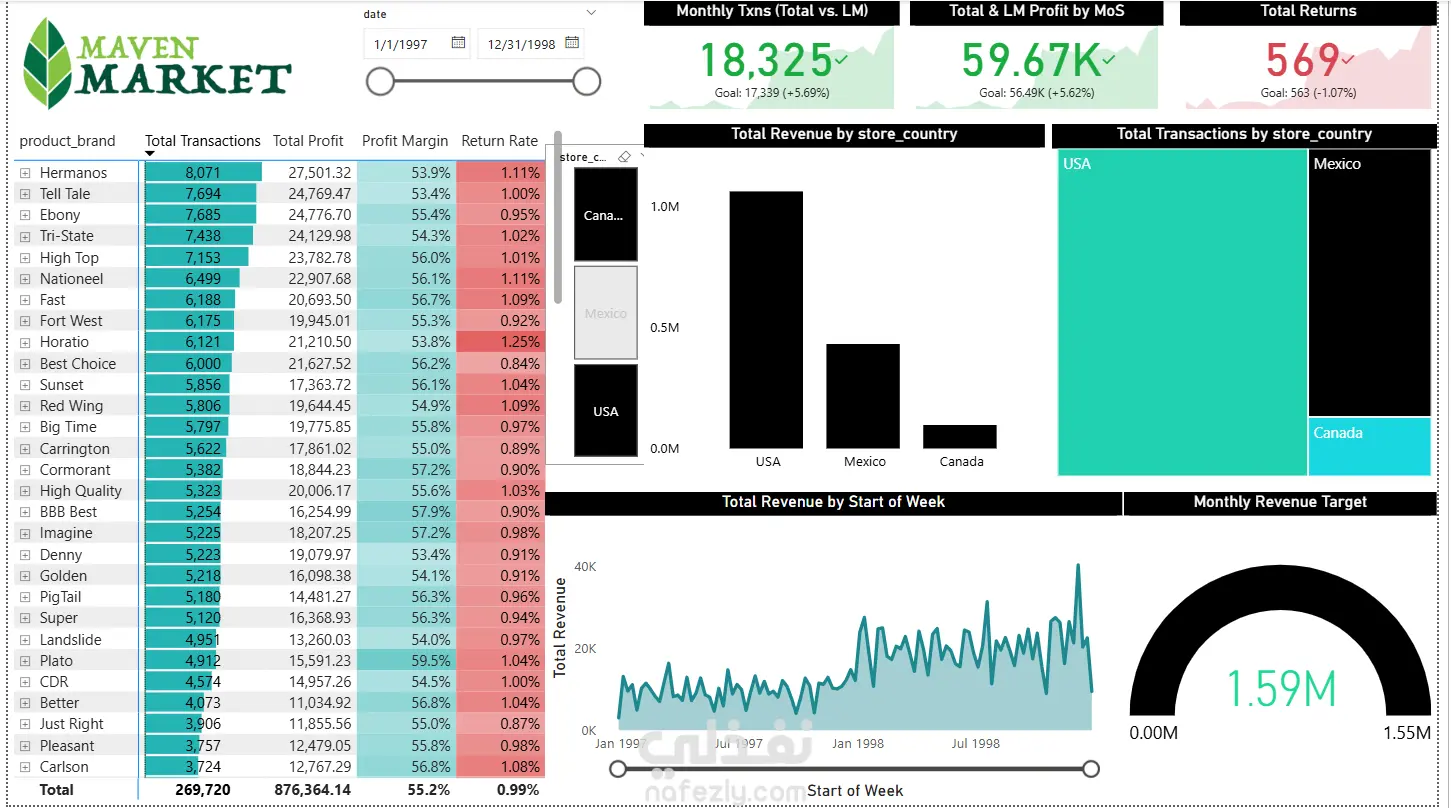Select the USA bar in revenue chart
Viewport: 1451px width, 808px height.
pos(767,320)
